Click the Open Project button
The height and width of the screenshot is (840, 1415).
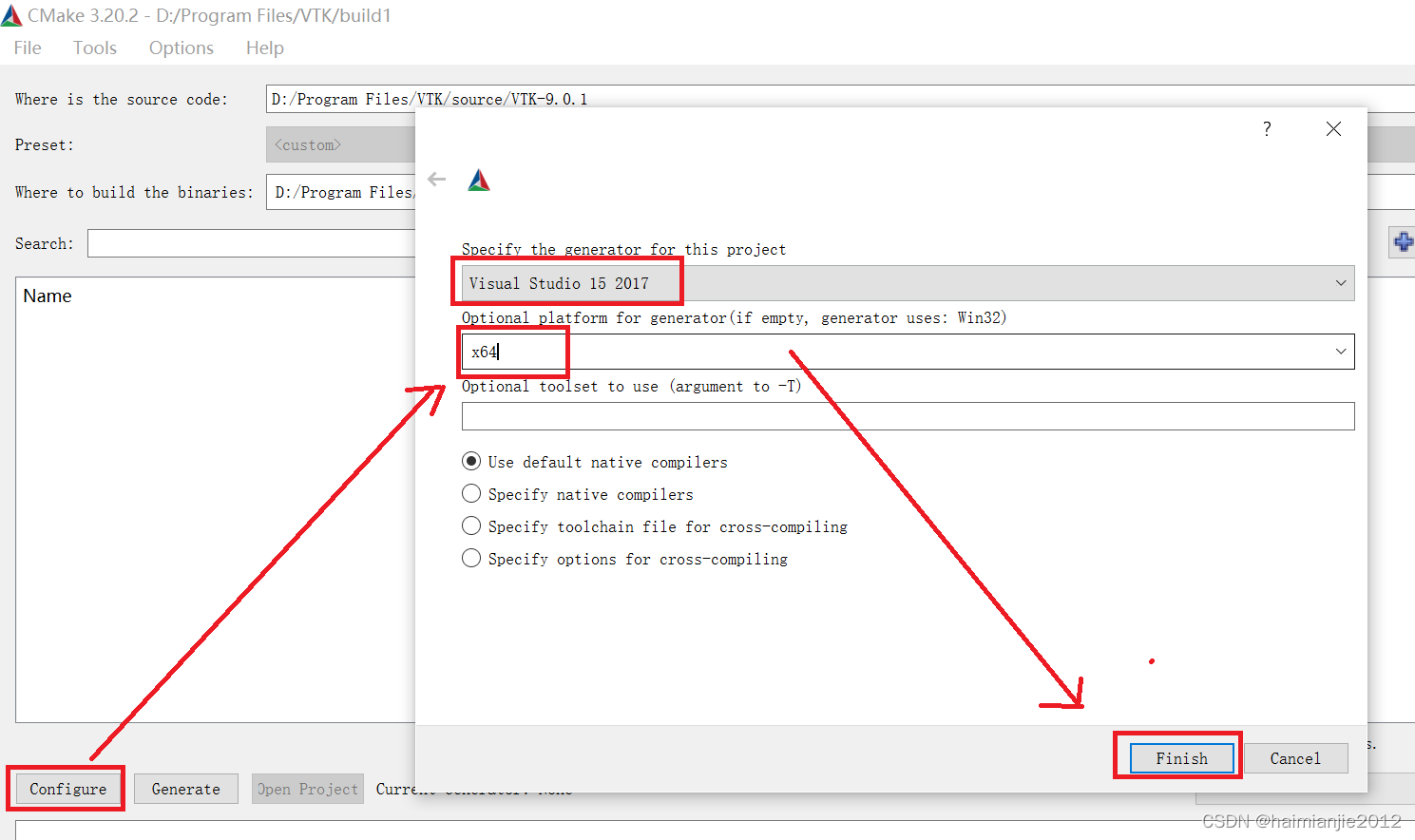tap(308, 789)
